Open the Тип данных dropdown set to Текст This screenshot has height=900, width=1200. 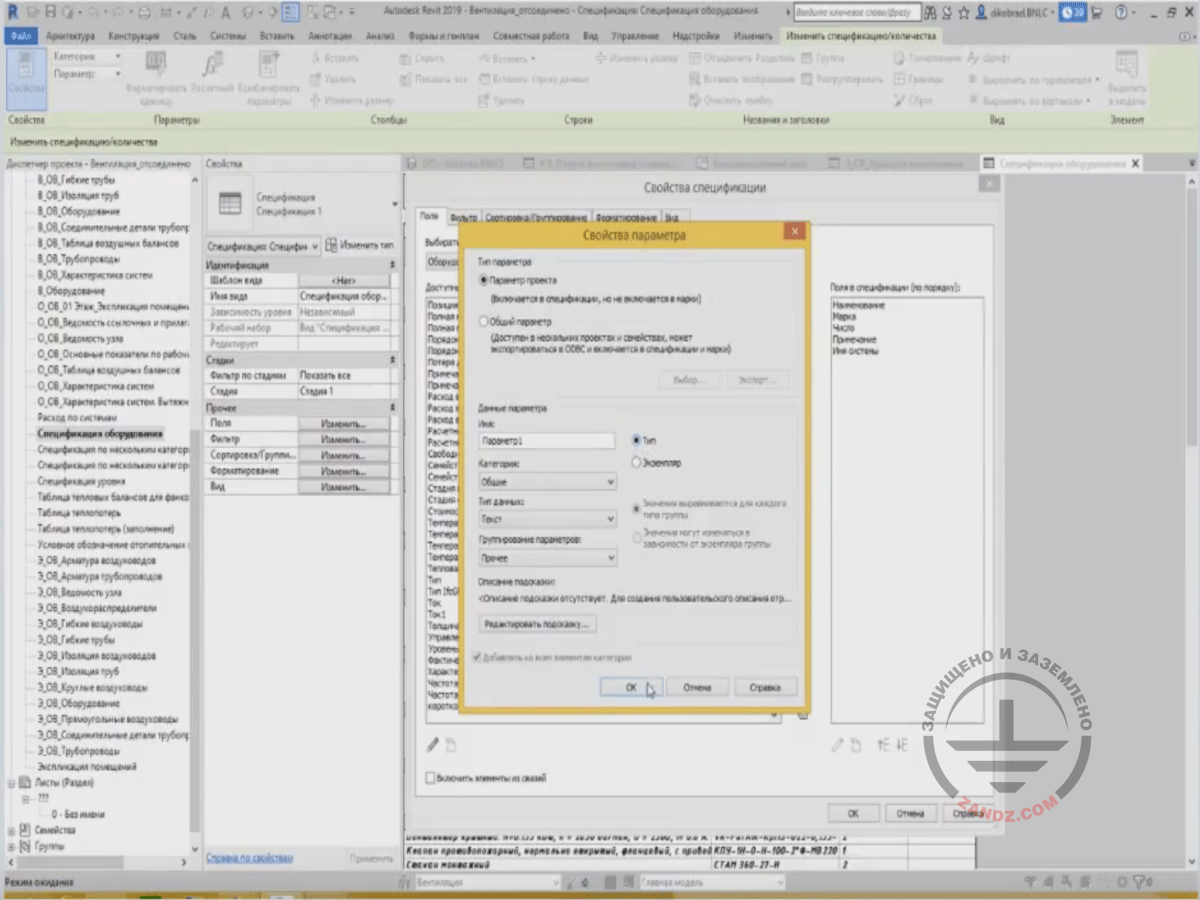547,520
